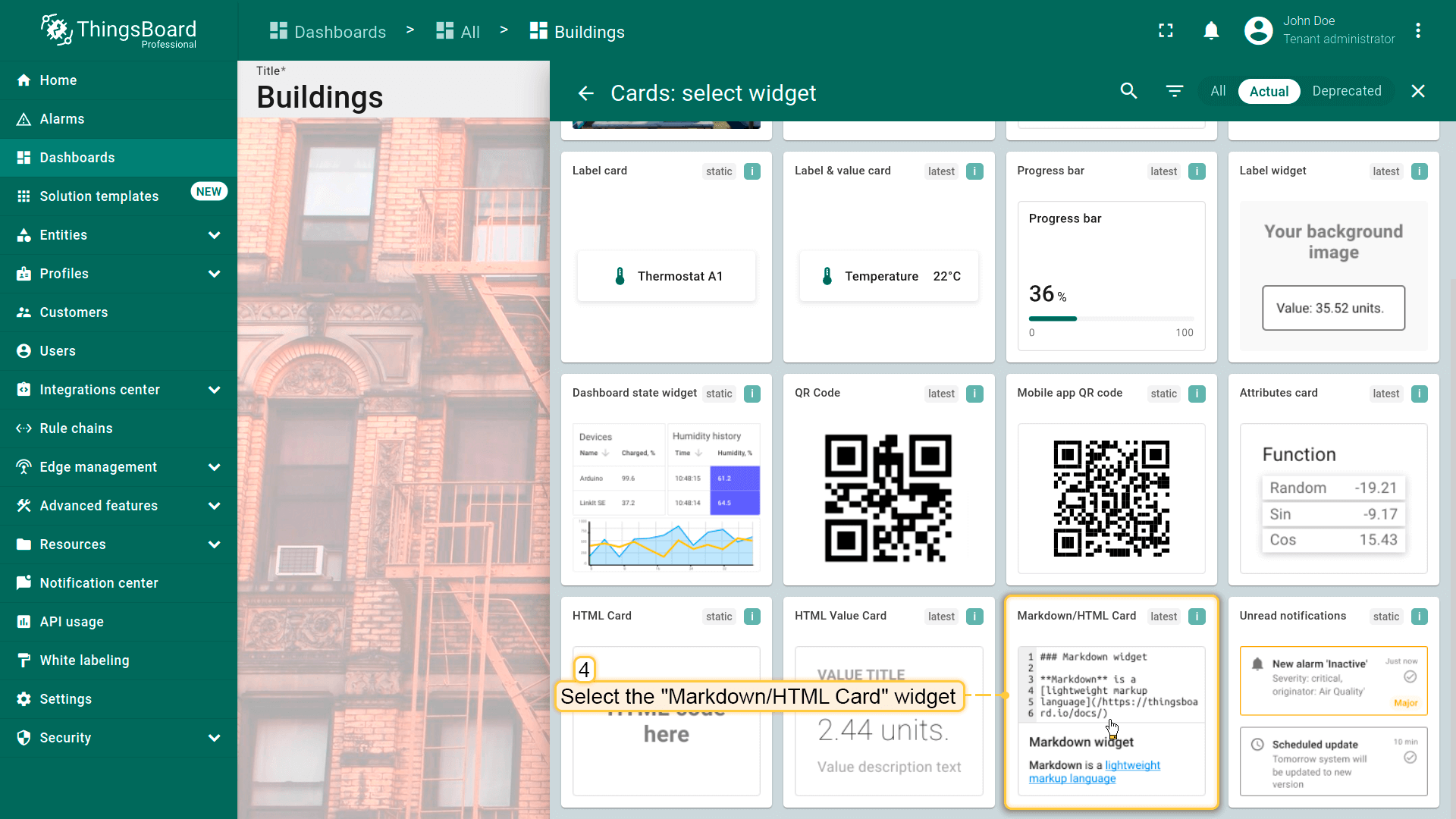
Task: Switch to Deprecated widgets filter
Action: [1346, 91]
